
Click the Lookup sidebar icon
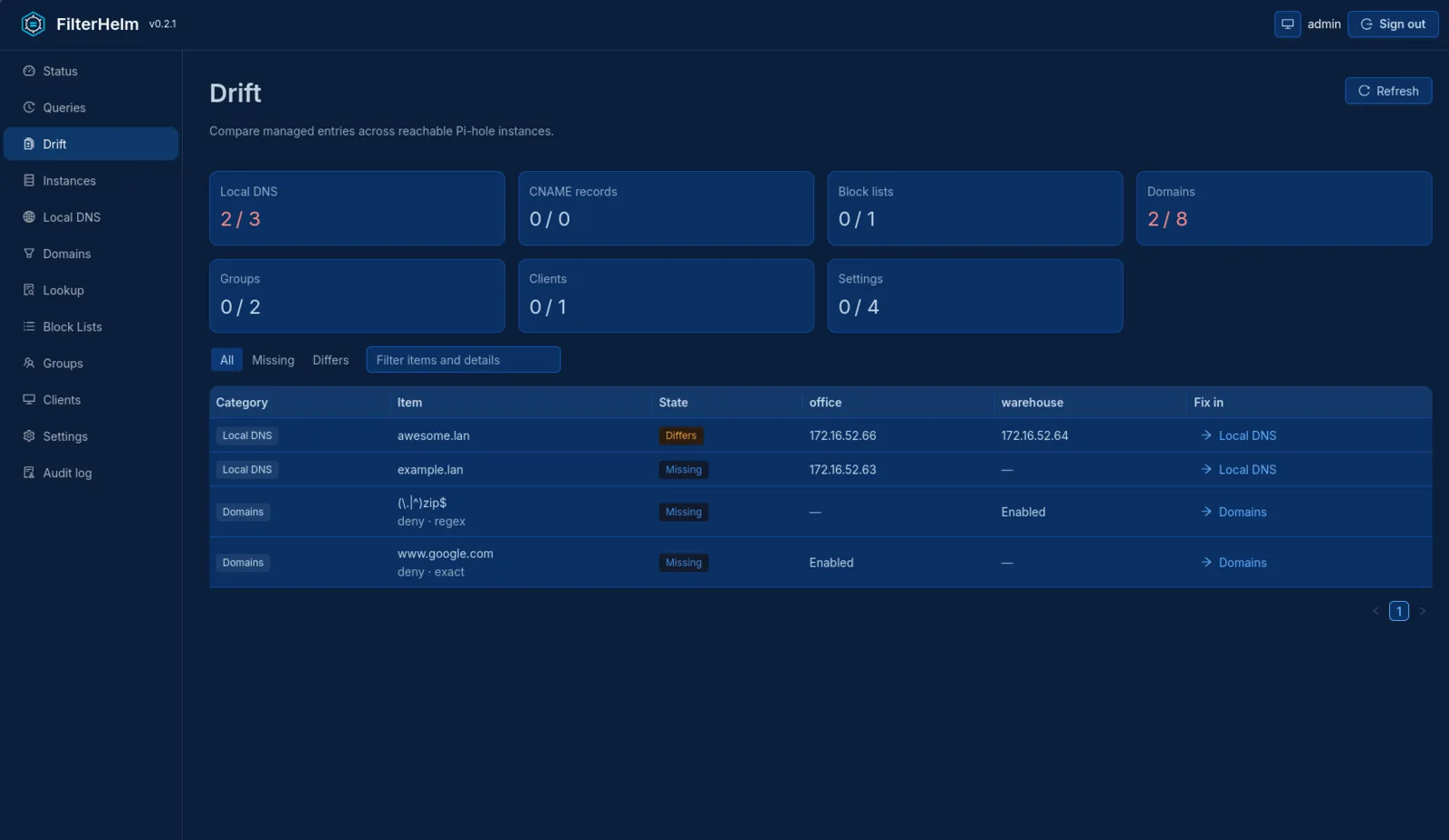29,290
